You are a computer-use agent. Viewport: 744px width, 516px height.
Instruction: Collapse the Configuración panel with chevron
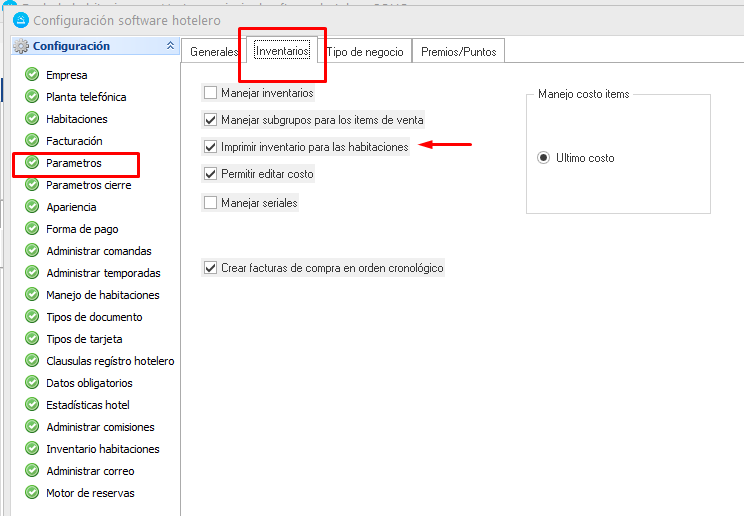pos(170,46)
